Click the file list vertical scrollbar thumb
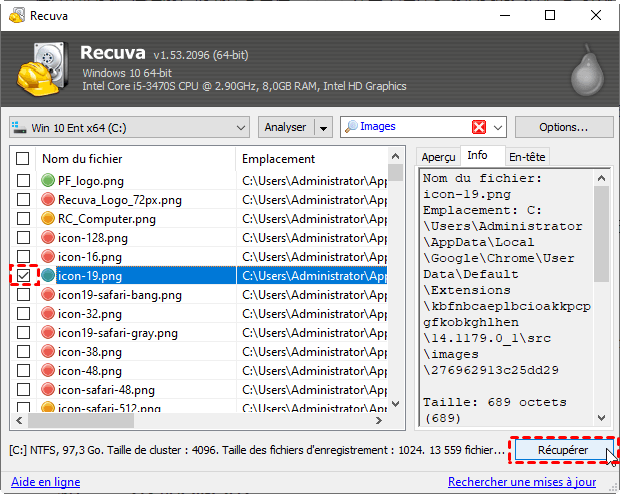620x494 pixels. click(395, 172)
